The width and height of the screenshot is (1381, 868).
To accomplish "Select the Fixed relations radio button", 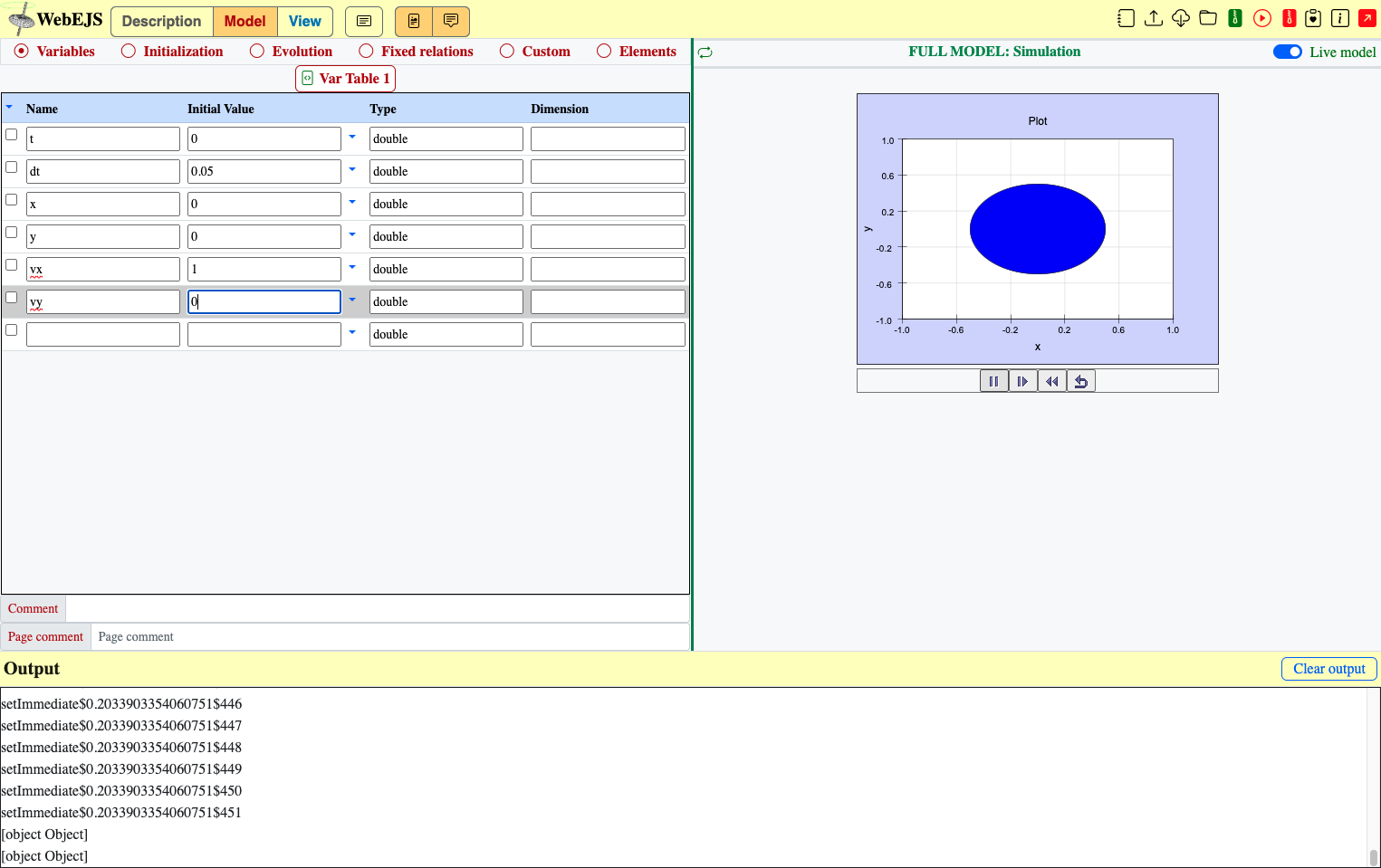I will 366,51.
